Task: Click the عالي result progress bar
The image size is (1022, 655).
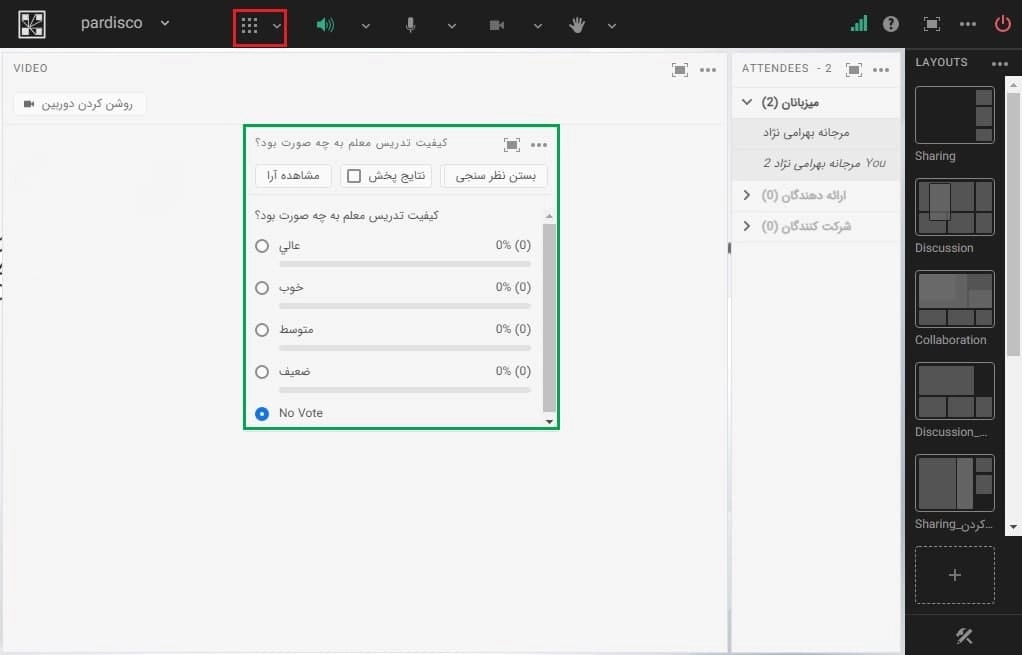Action: pyautogui.click(x=405, y=265)
